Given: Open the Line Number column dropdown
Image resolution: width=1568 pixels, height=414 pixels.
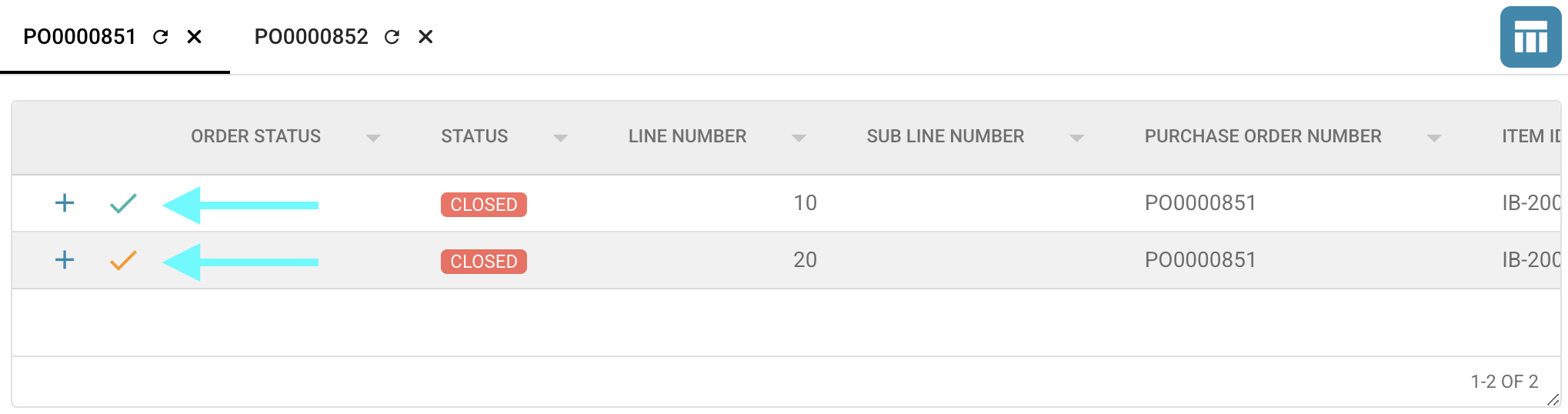Looking at the screenshot, I should (799, 138).
